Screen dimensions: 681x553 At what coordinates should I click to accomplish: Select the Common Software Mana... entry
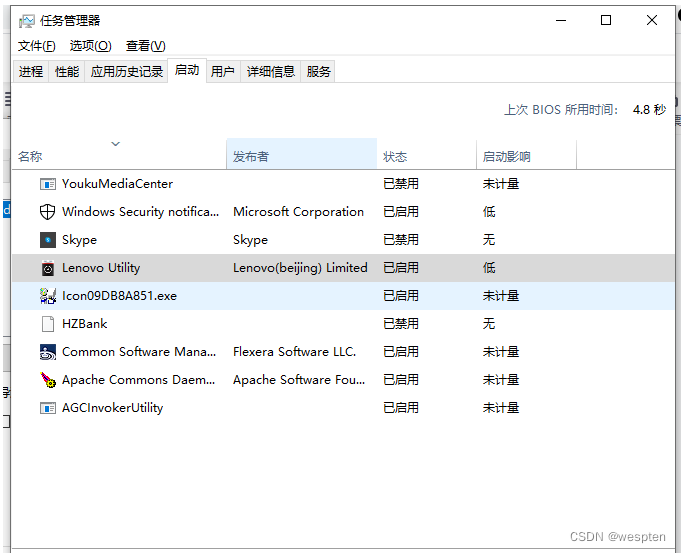(139, 352)
